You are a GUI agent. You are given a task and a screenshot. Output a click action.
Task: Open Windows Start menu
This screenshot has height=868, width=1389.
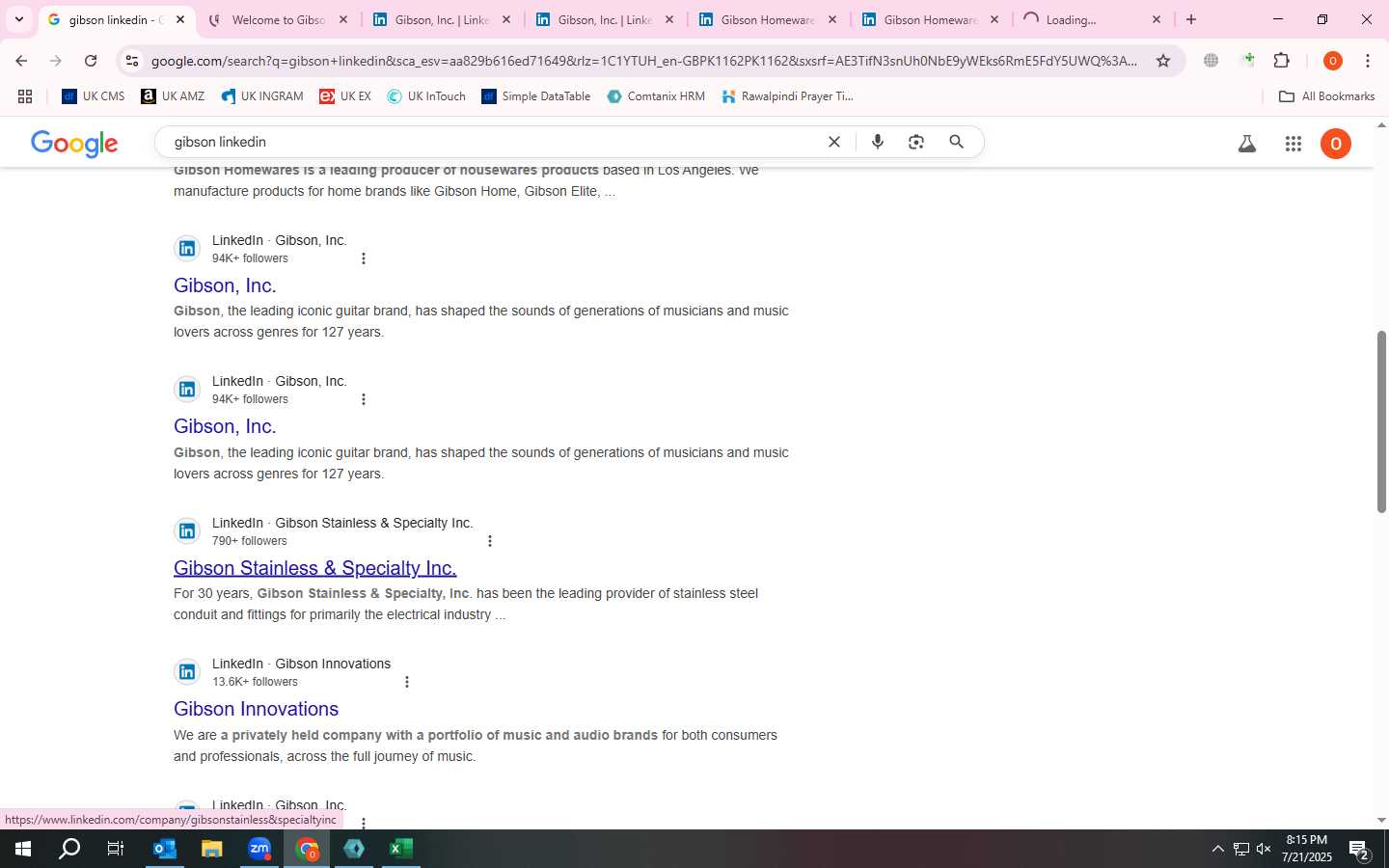pyautogui.click(x=23, y=849)
